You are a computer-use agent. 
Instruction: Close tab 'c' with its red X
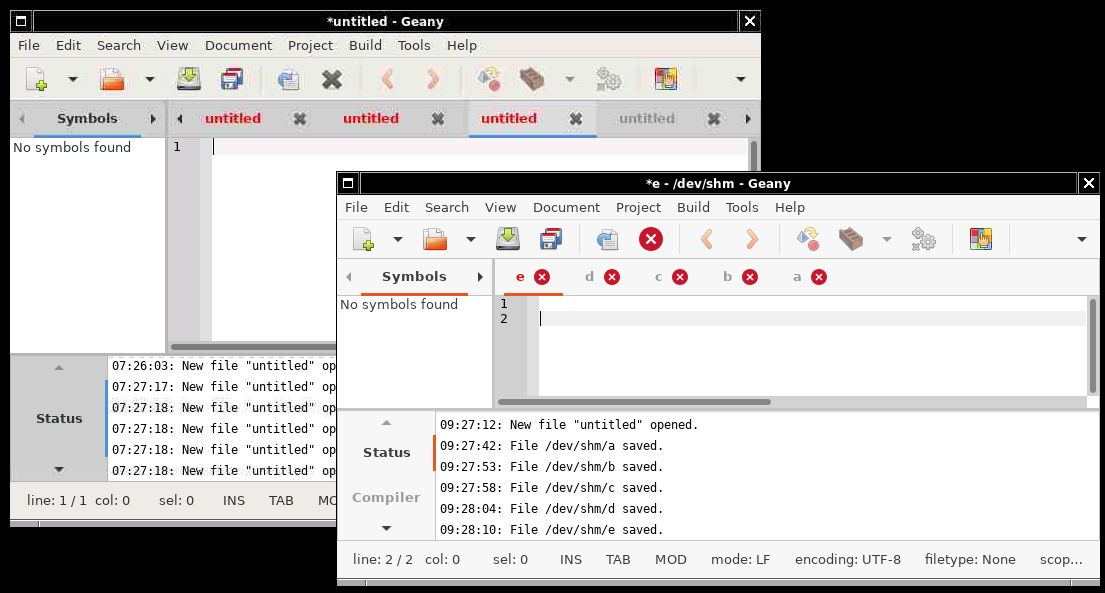[680, 277]
